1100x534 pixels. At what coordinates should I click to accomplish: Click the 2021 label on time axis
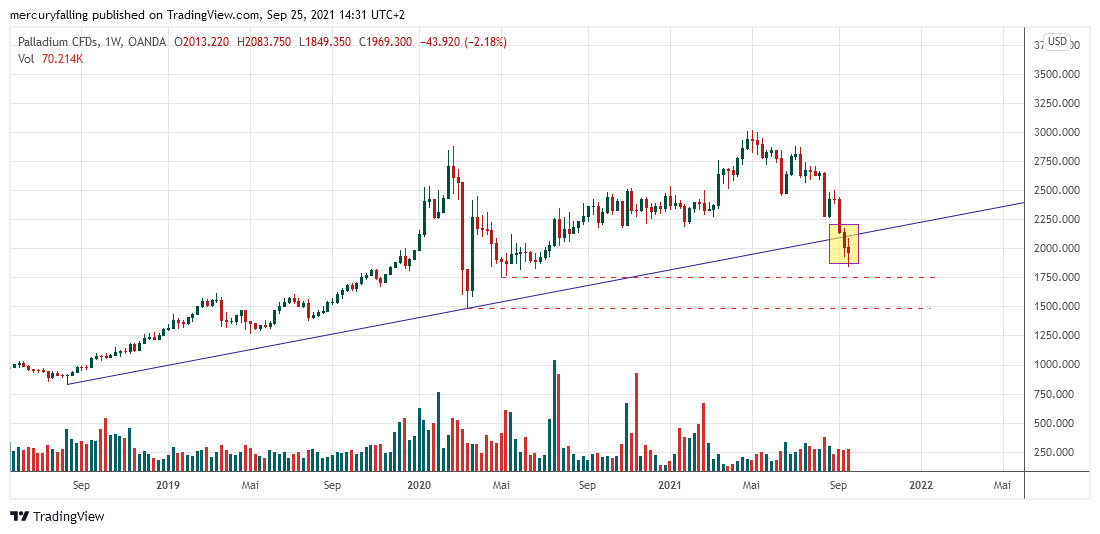[x=669, y=485]
